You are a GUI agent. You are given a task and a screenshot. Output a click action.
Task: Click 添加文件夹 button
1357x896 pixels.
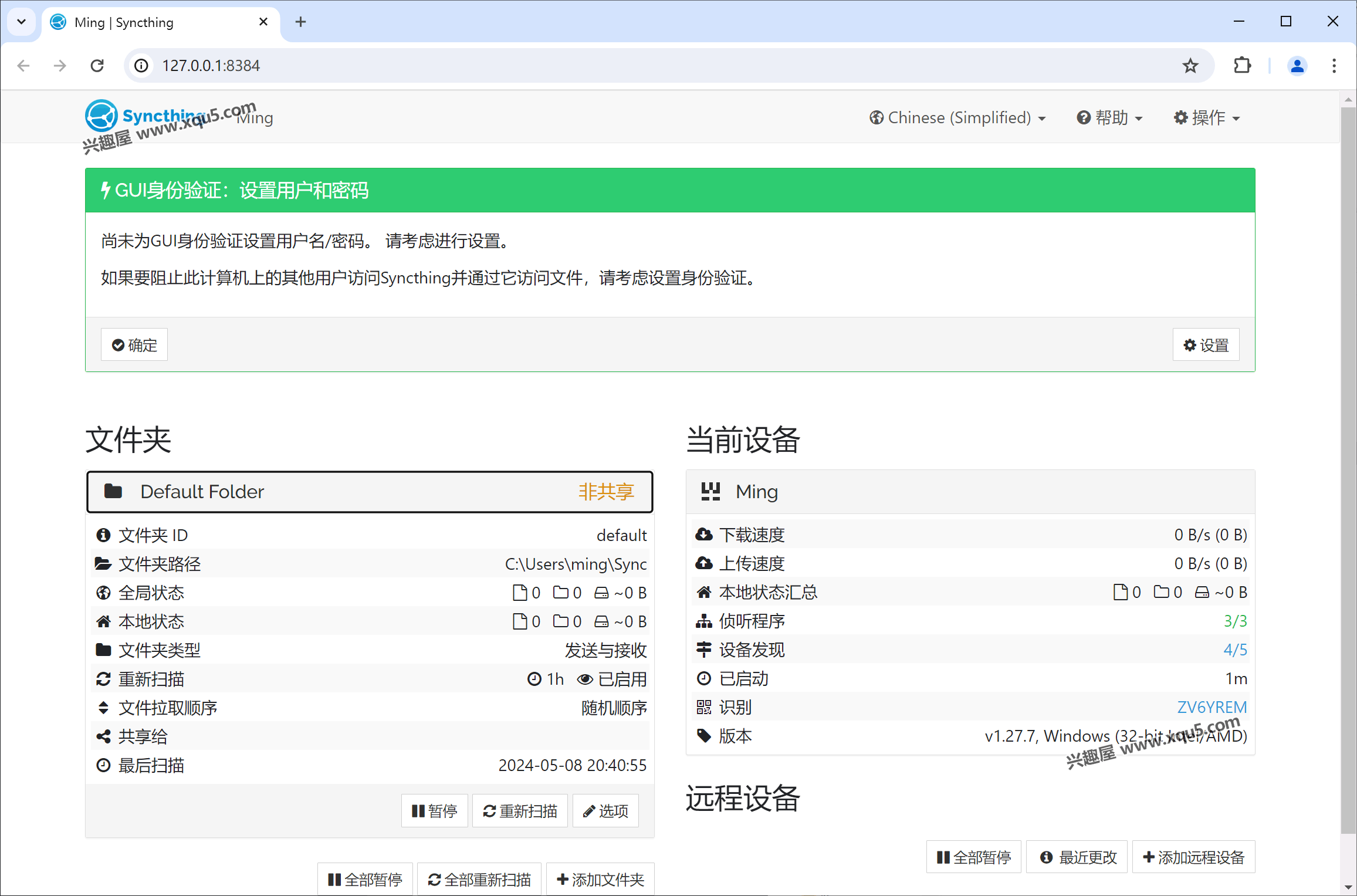[x=600, y=879]
